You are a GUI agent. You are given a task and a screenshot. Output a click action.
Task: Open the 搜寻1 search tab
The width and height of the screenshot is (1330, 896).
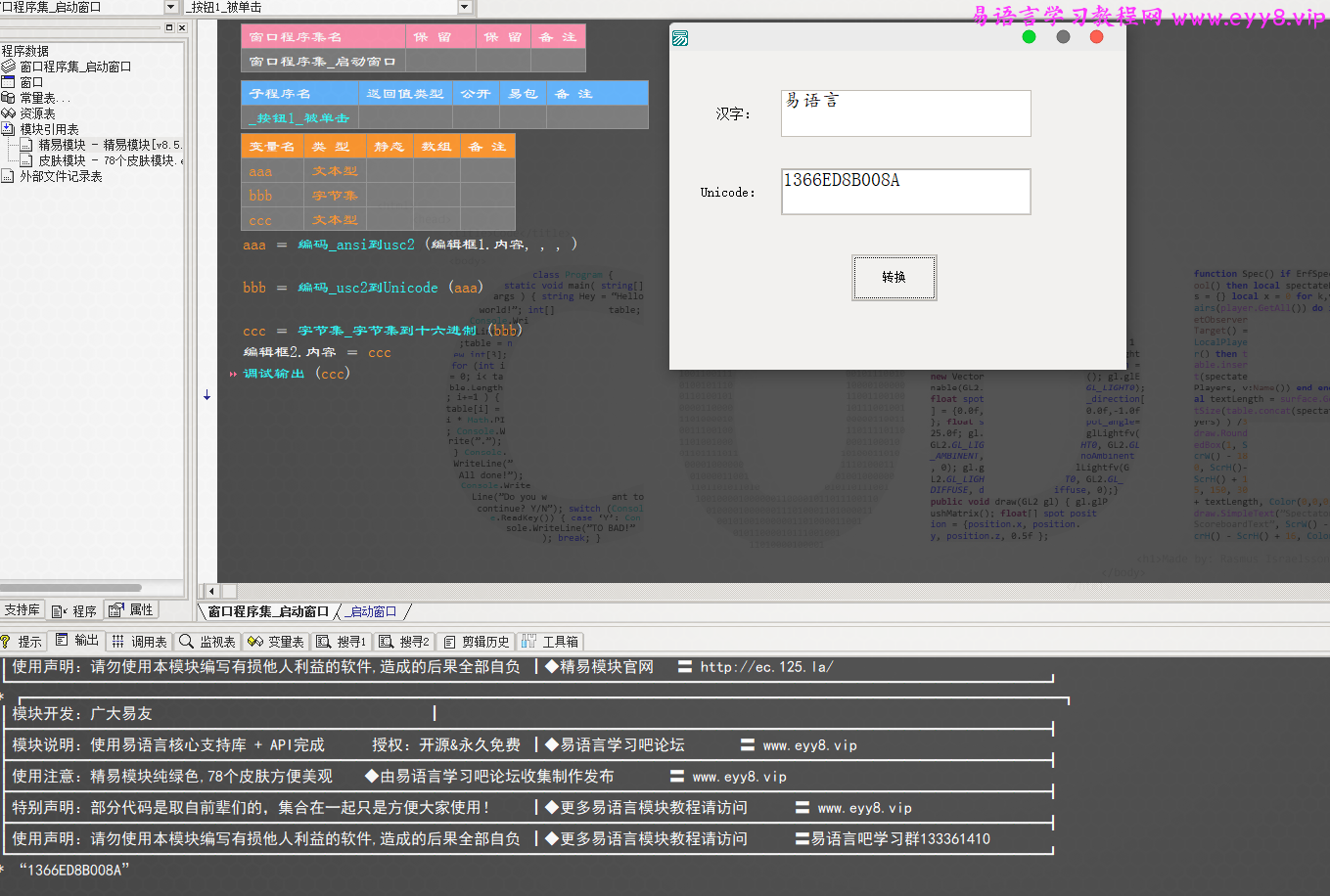(x=342, y=642)
